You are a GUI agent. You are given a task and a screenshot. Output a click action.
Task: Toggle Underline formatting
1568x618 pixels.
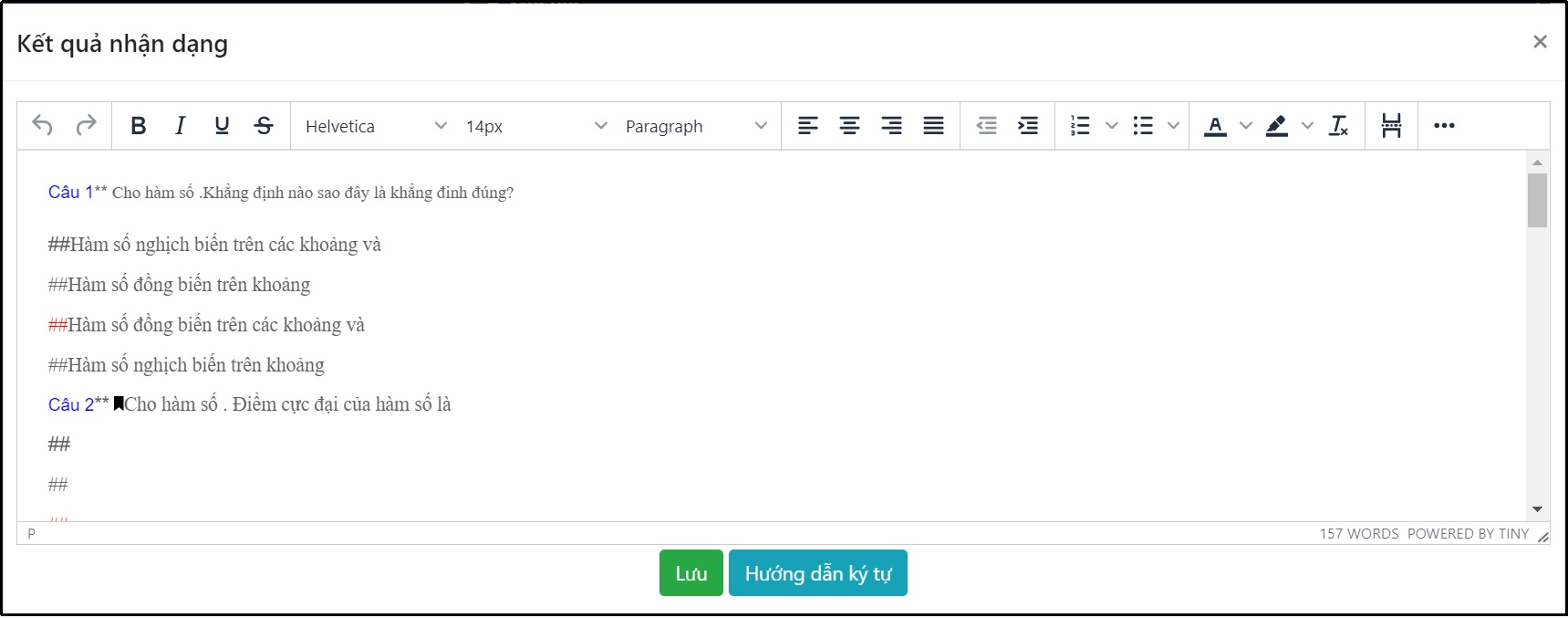coord(222,126)
